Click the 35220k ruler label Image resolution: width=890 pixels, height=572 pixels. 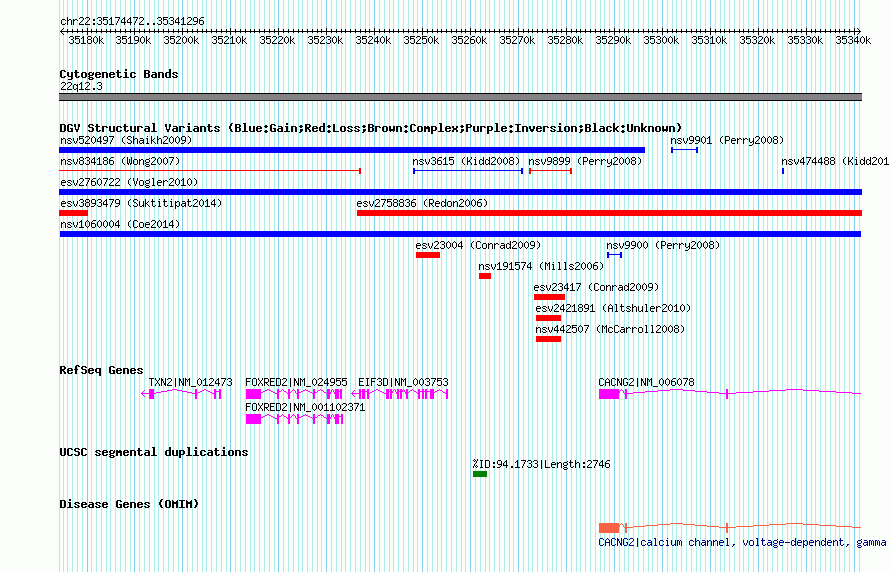click(x=277, y=40)
